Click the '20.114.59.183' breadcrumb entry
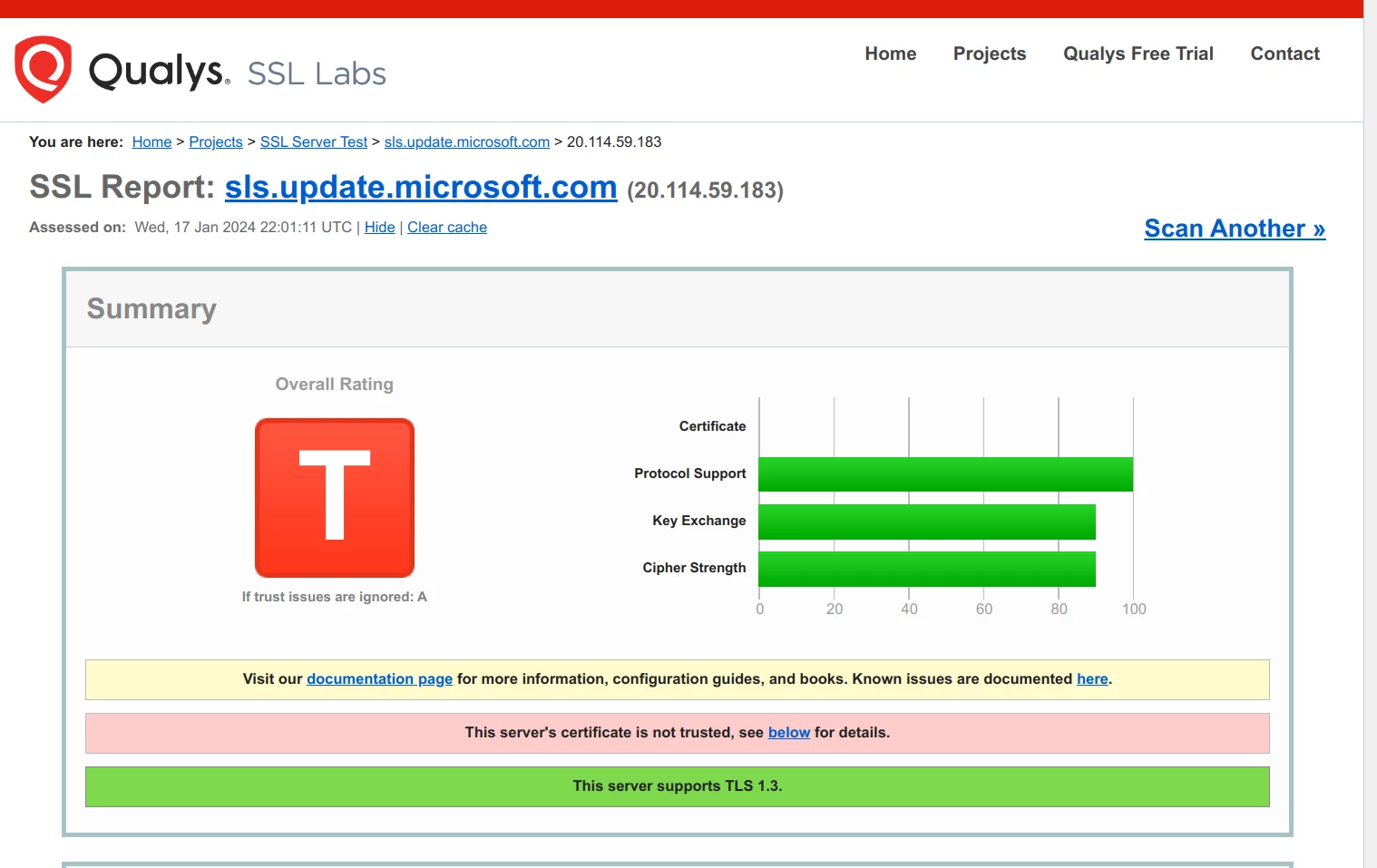1377x868 pixels. click(x=614, y=142)
